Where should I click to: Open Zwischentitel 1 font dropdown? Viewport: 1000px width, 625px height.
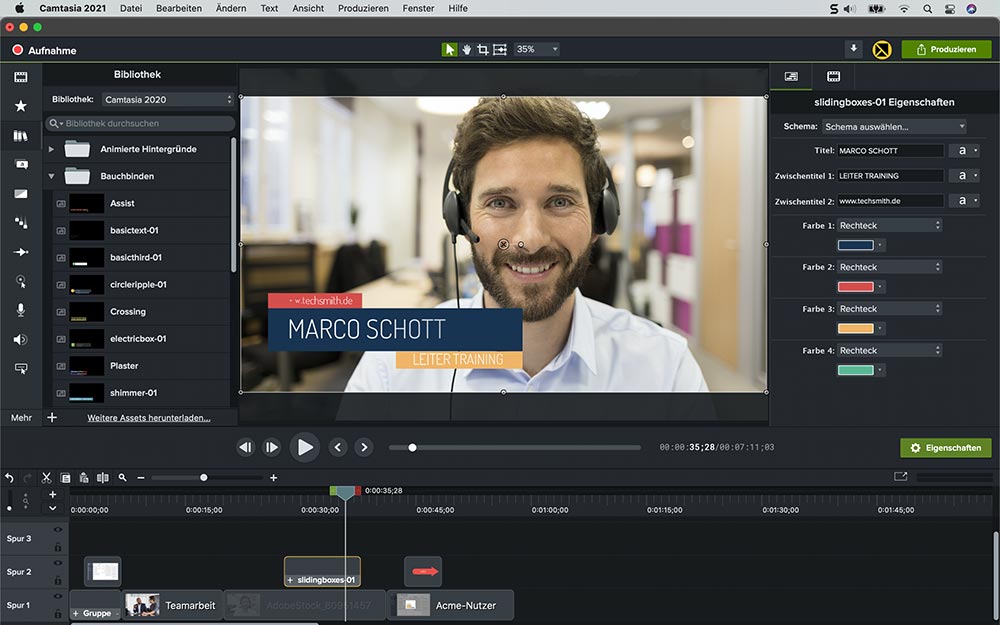(x=964, y=175)
